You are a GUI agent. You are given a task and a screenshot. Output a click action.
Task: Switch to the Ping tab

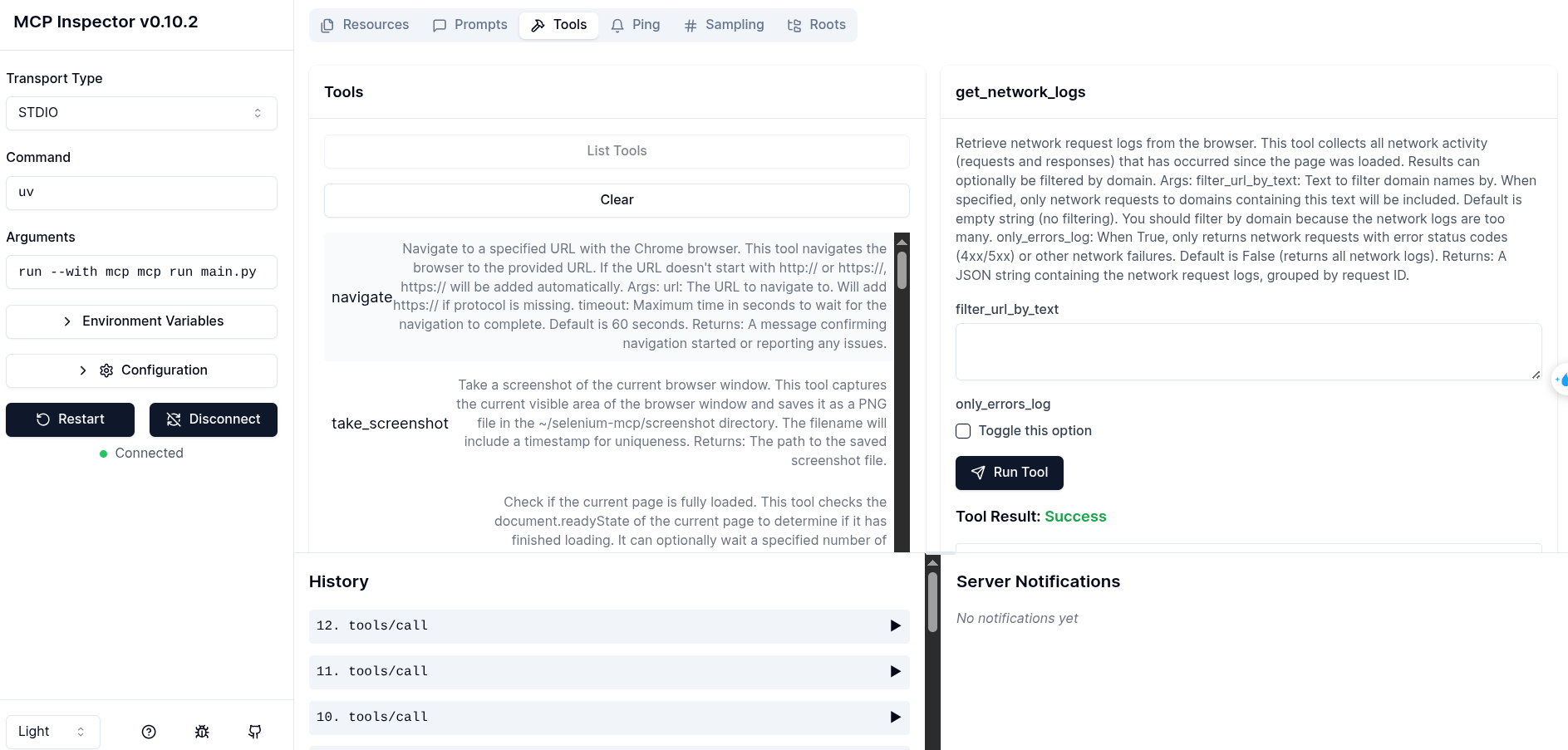636,25
